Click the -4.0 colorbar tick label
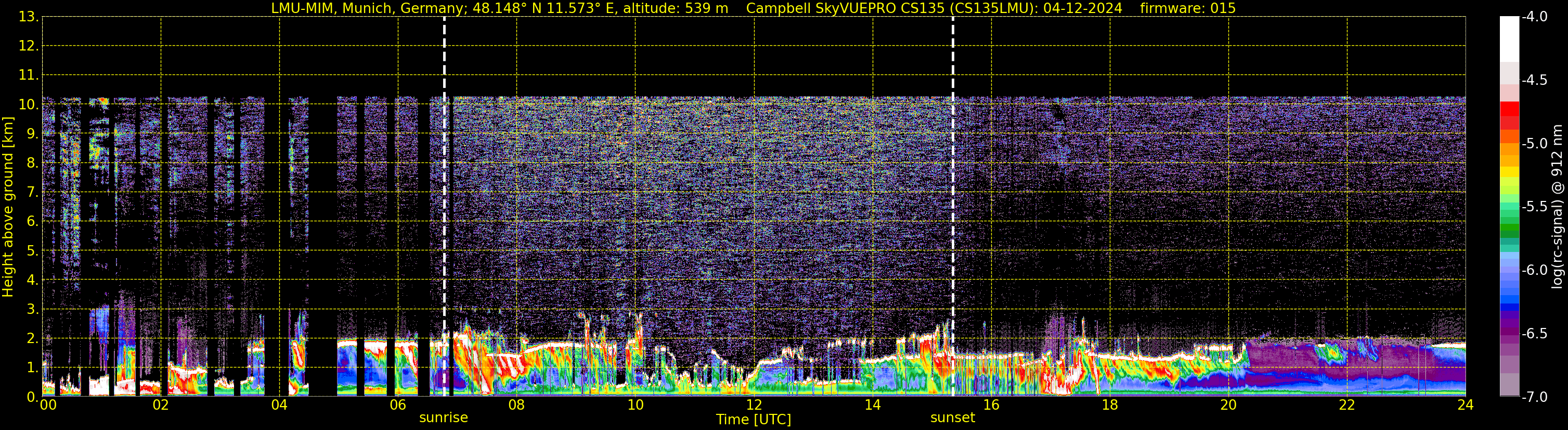The width and height of the screenshot is (1568, 430). click(1535, 17)
